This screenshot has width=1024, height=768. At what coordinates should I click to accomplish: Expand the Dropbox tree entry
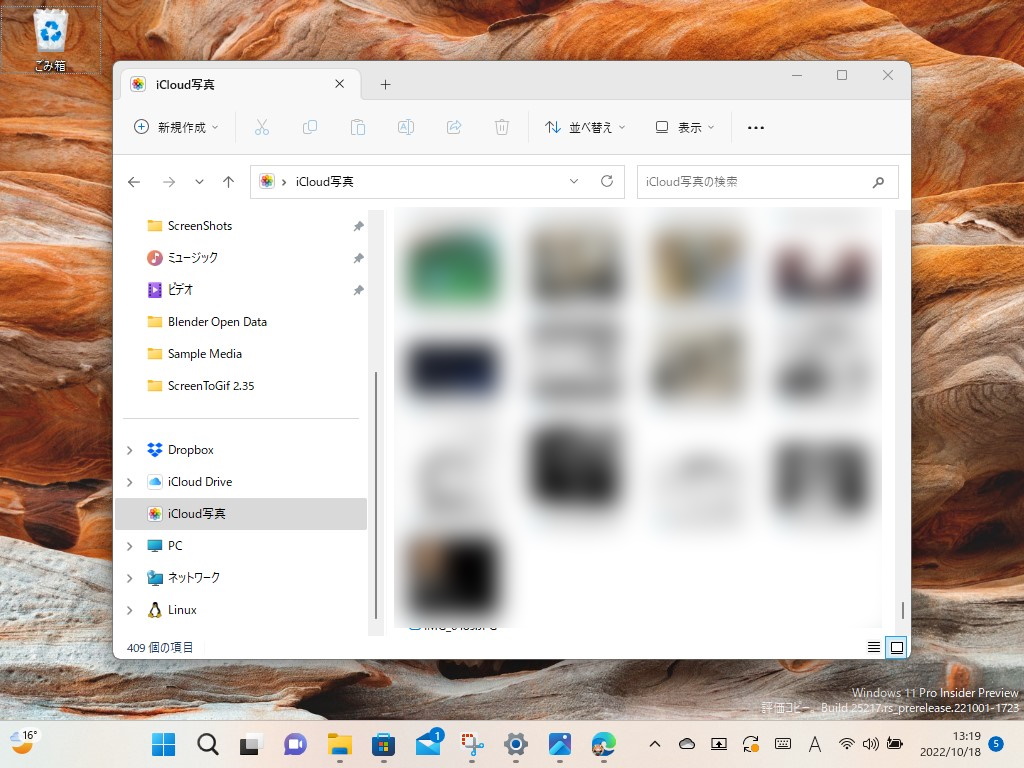(x=128, y=449)
